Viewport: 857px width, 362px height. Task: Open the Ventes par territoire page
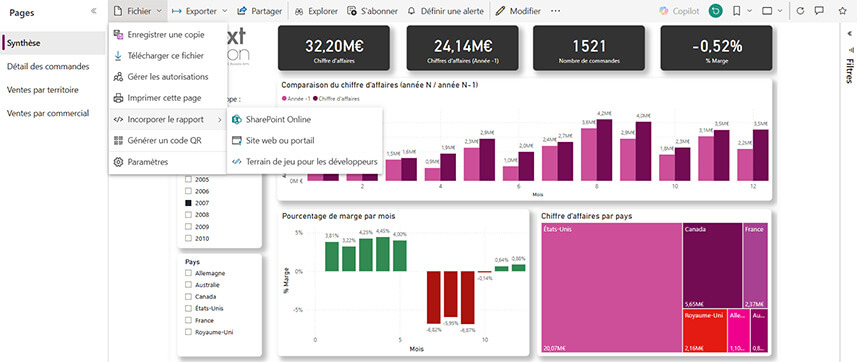coord(53,90)
